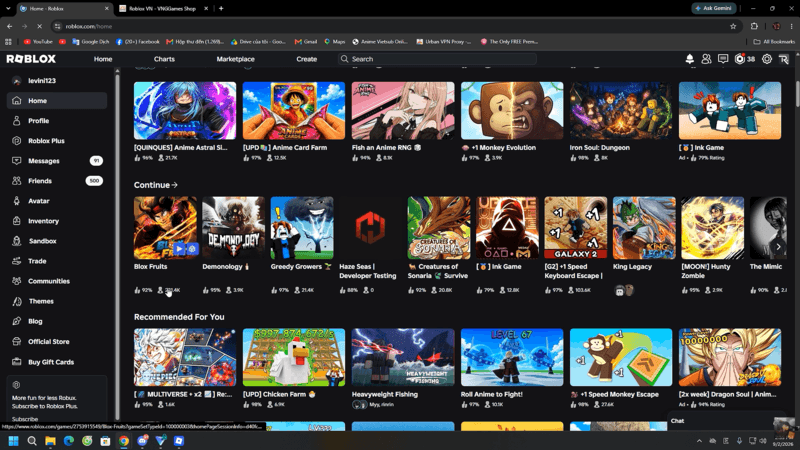Open Windows Start menu
Screen dimensions: 800x450
click(x=14, y=441)
